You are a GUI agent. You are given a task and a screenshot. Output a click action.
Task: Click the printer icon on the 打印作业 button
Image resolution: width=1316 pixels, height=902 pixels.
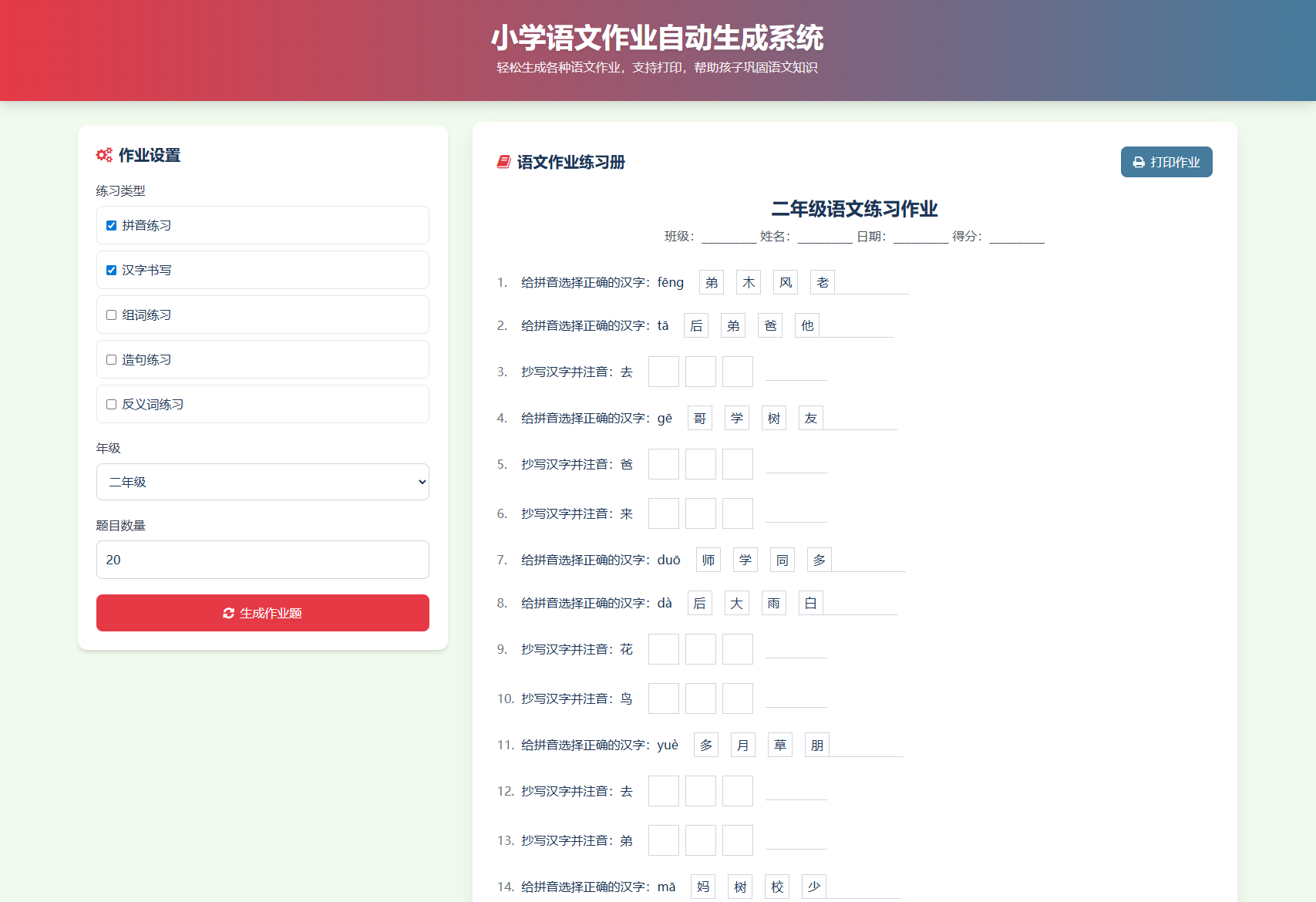(x=1139, y=162)
